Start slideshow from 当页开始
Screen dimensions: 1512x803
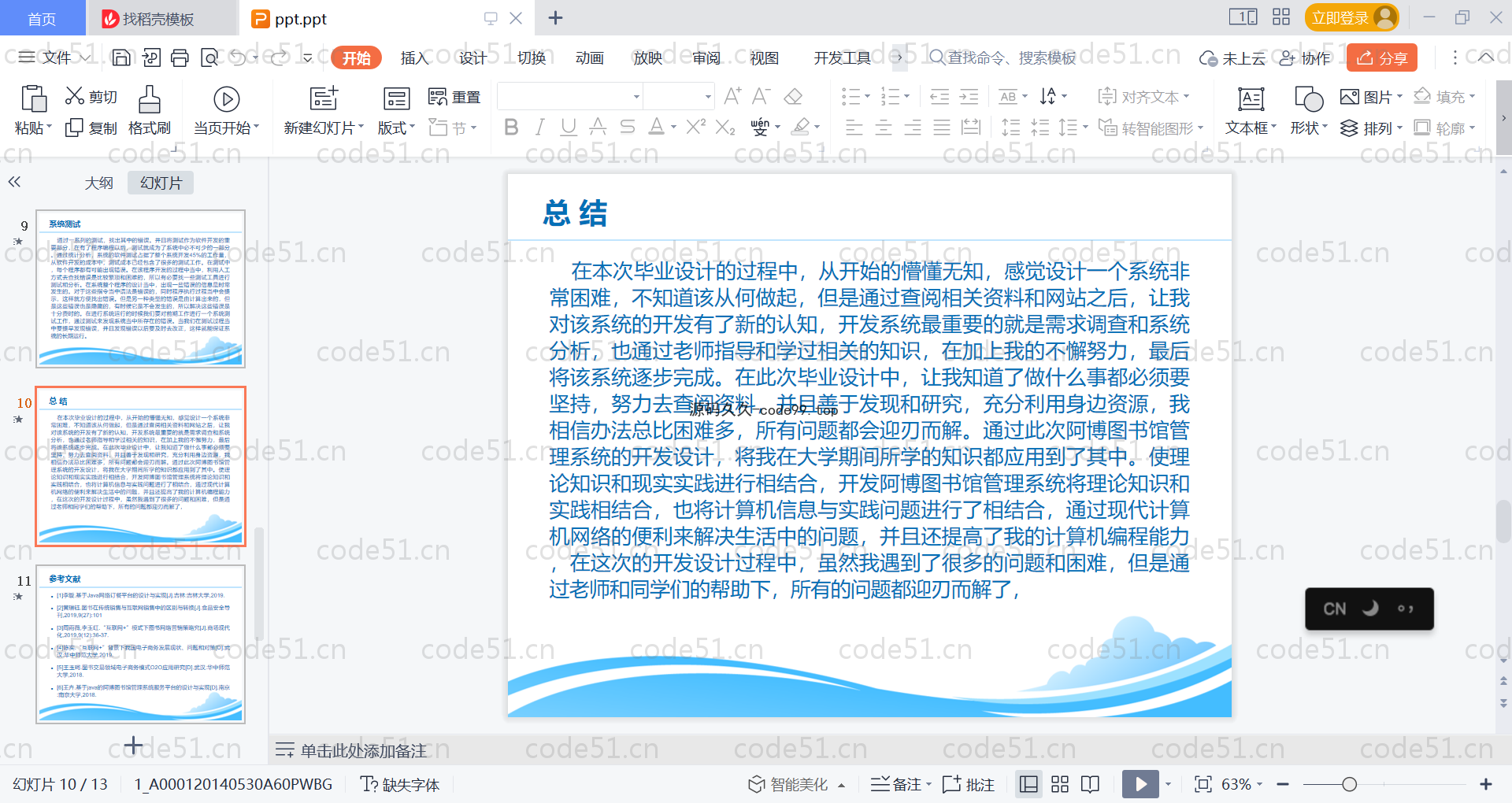[x=226, y=110]
